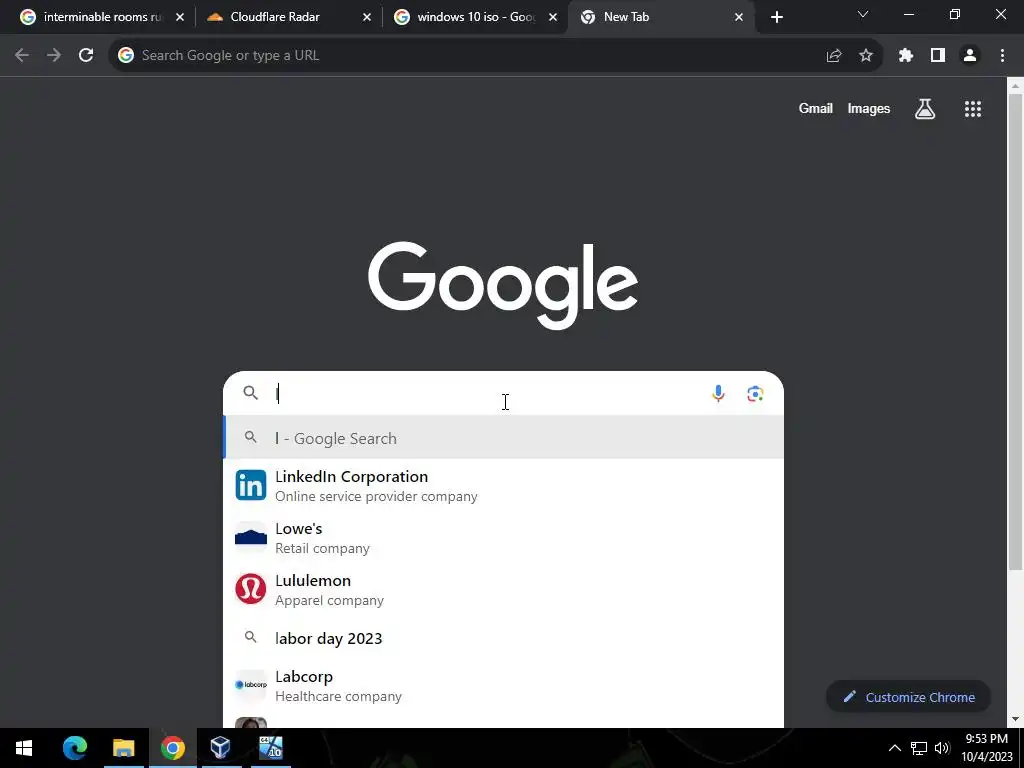Select the Lululemon suggestion

coord(504,590)
